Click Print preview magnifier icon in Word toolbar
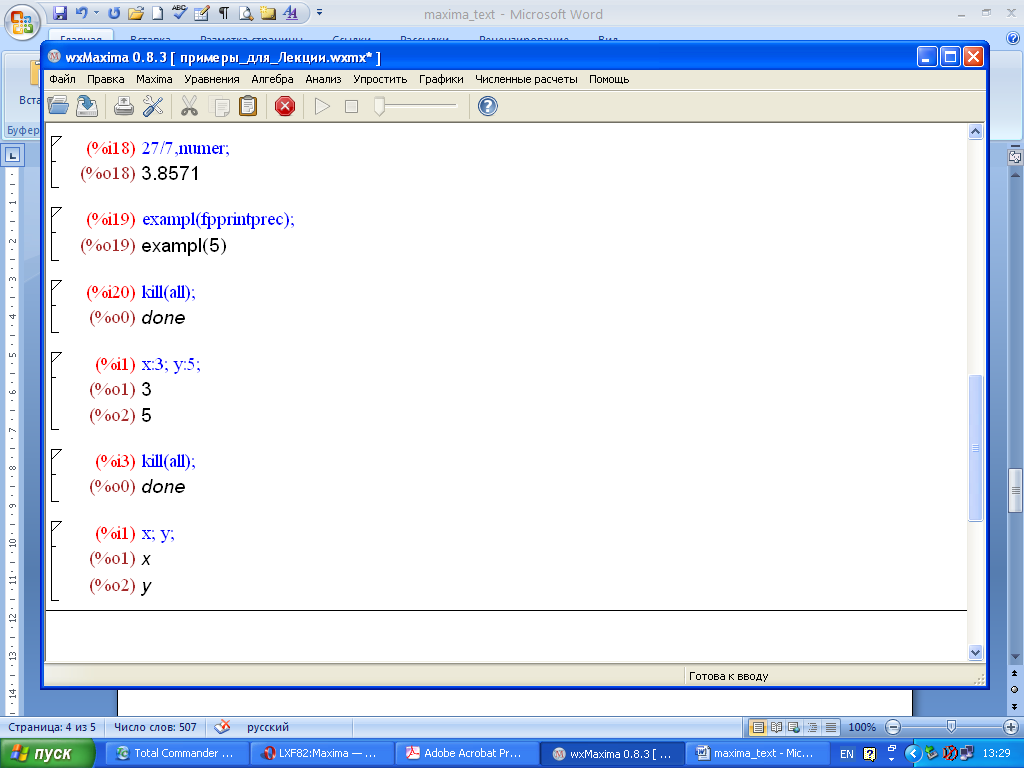1024x768 pixels. coord(246,12)
